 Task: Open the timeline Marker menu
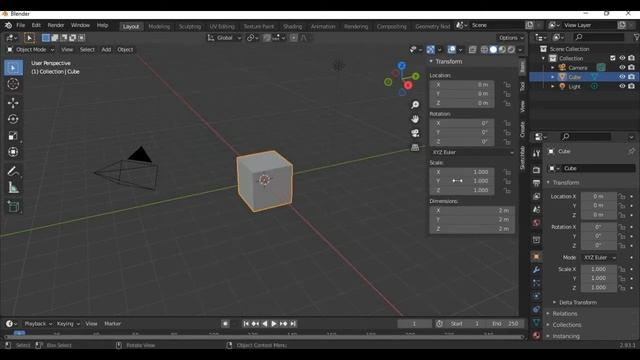pos(113,324)
